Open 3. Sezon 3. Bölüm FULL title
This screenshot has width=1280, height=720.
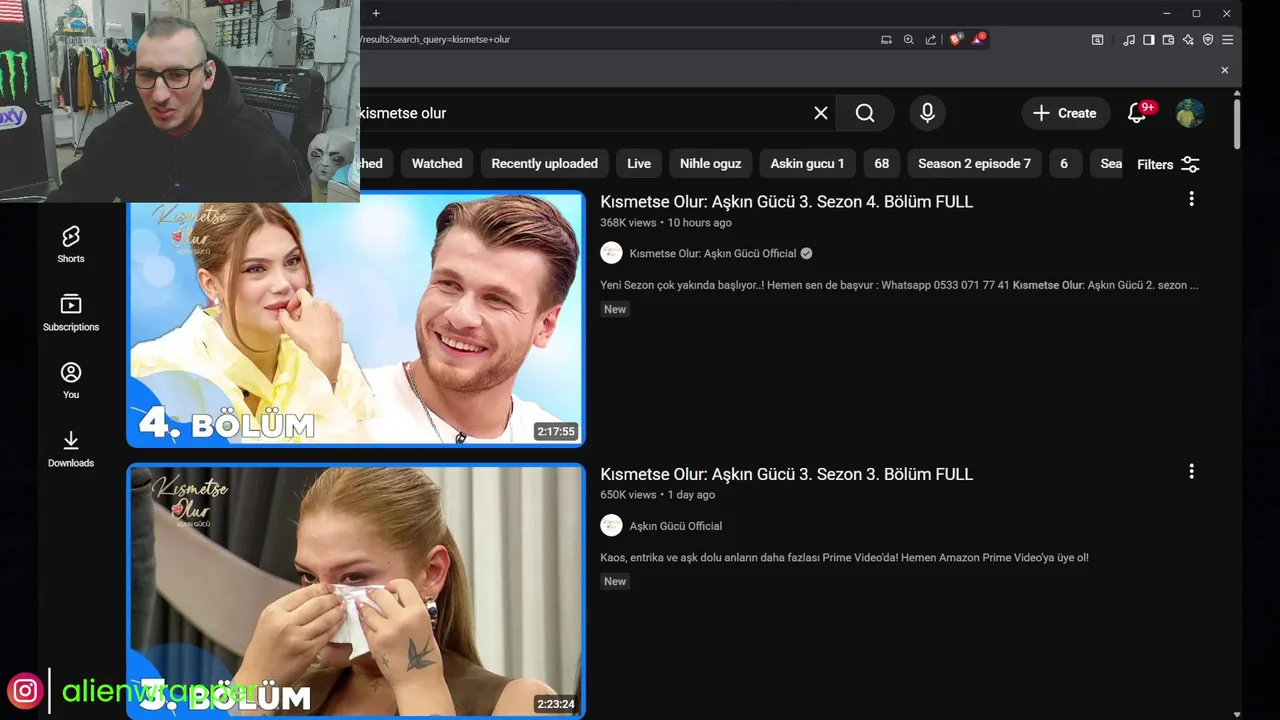[786, 474]
